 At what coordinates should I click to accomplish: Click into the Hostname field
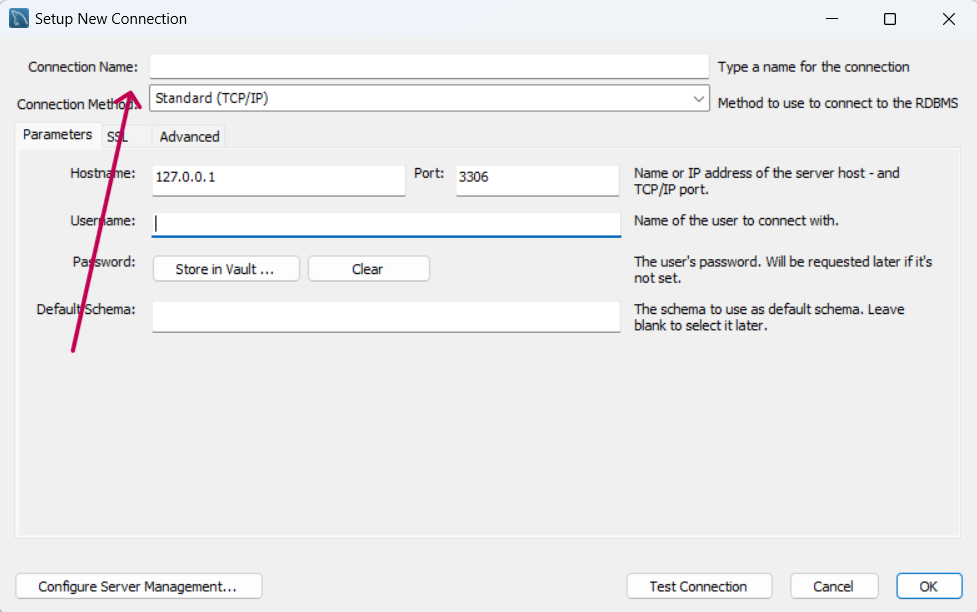(x=279, y=180)
